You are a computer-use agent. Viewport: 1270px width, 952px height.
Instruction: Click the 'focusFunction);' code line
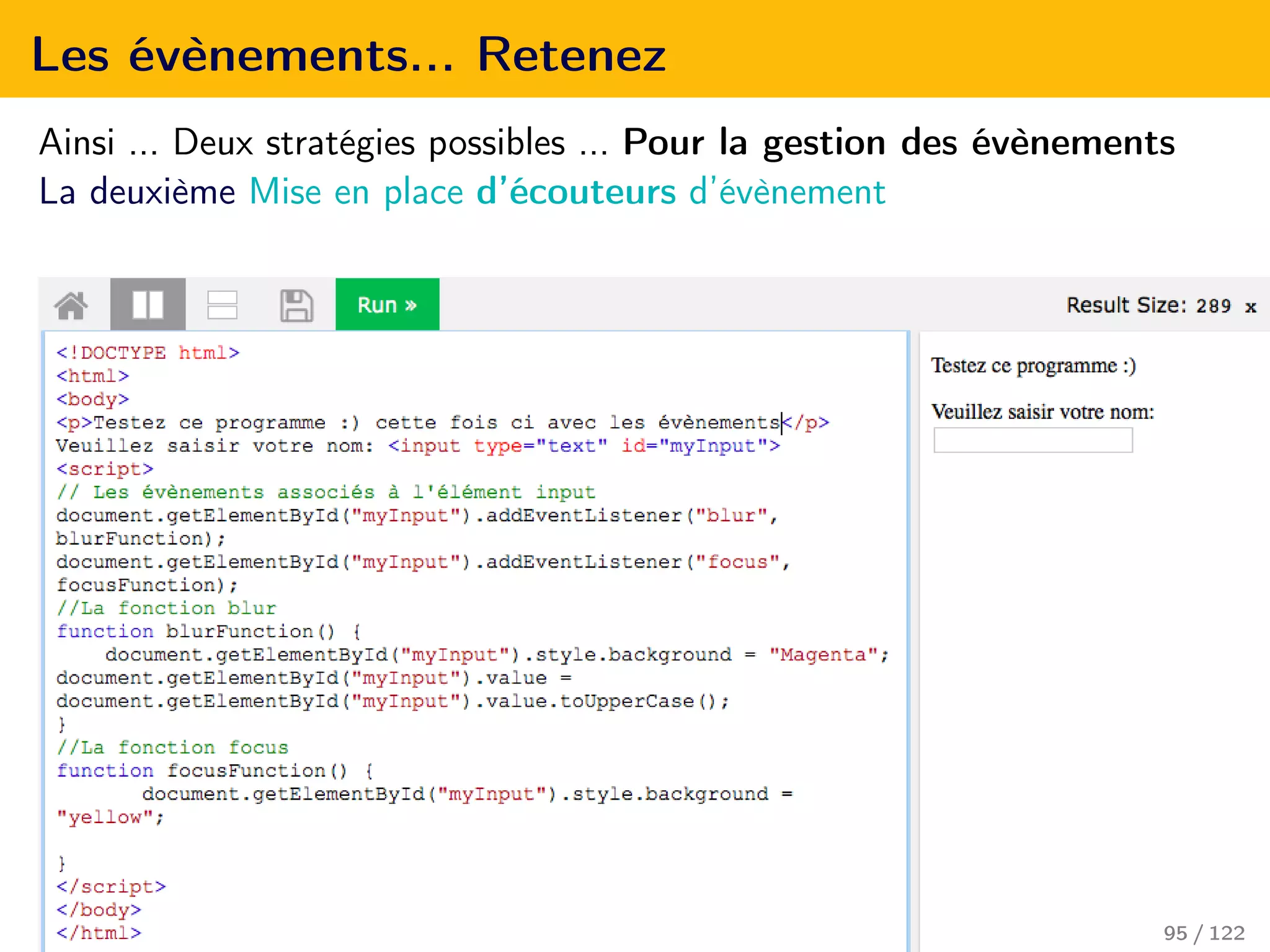pos(147,585)
